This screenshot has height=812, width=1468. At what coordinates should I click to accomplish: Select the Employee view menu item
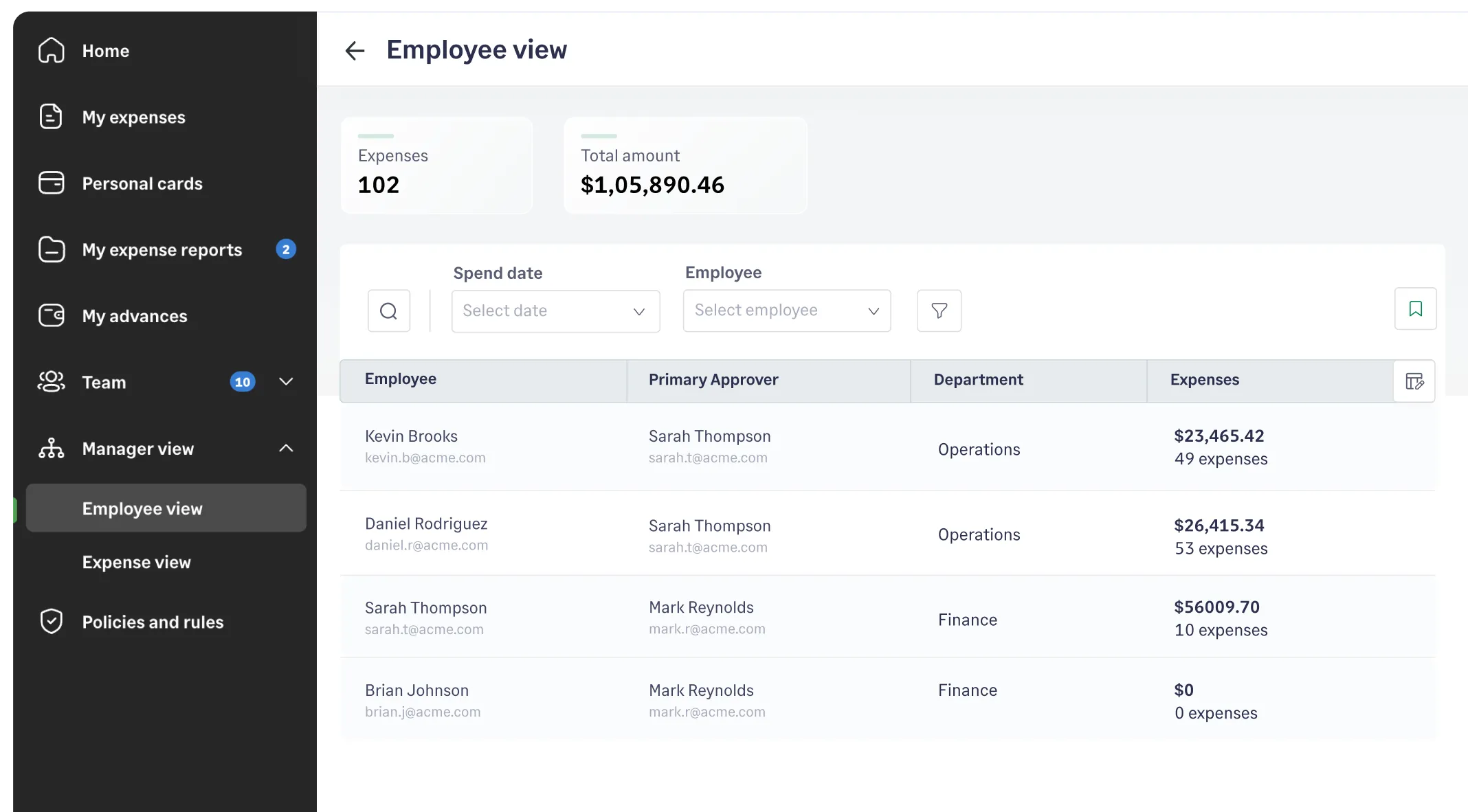(x=142, y=508)
